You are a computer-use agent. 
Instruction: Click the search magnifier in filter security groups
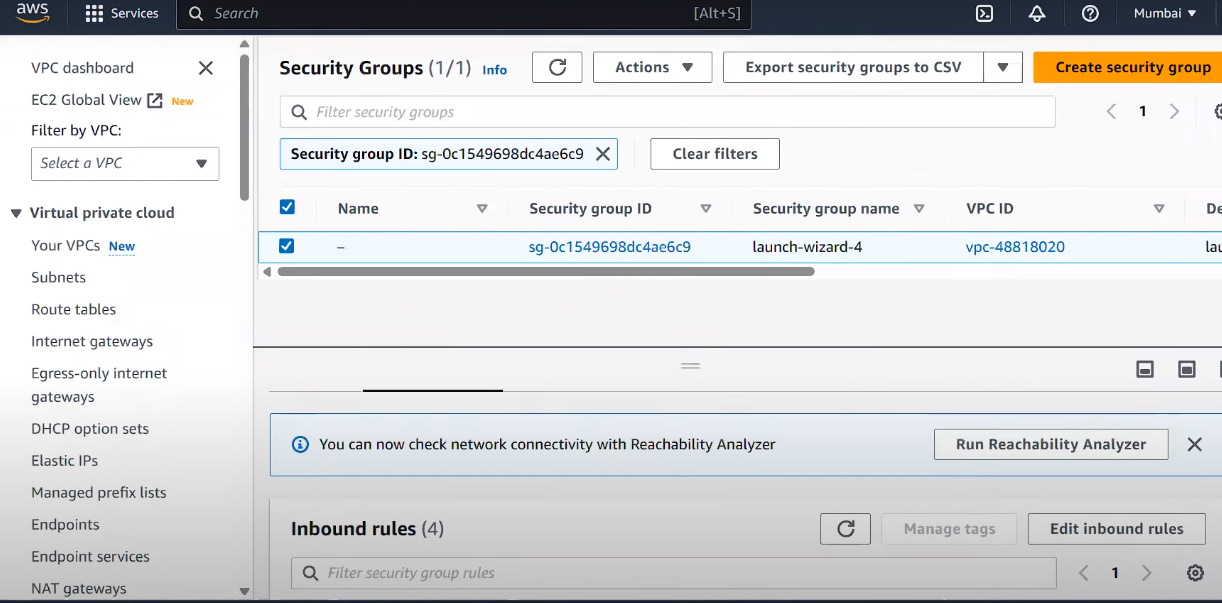coord(299,112)
